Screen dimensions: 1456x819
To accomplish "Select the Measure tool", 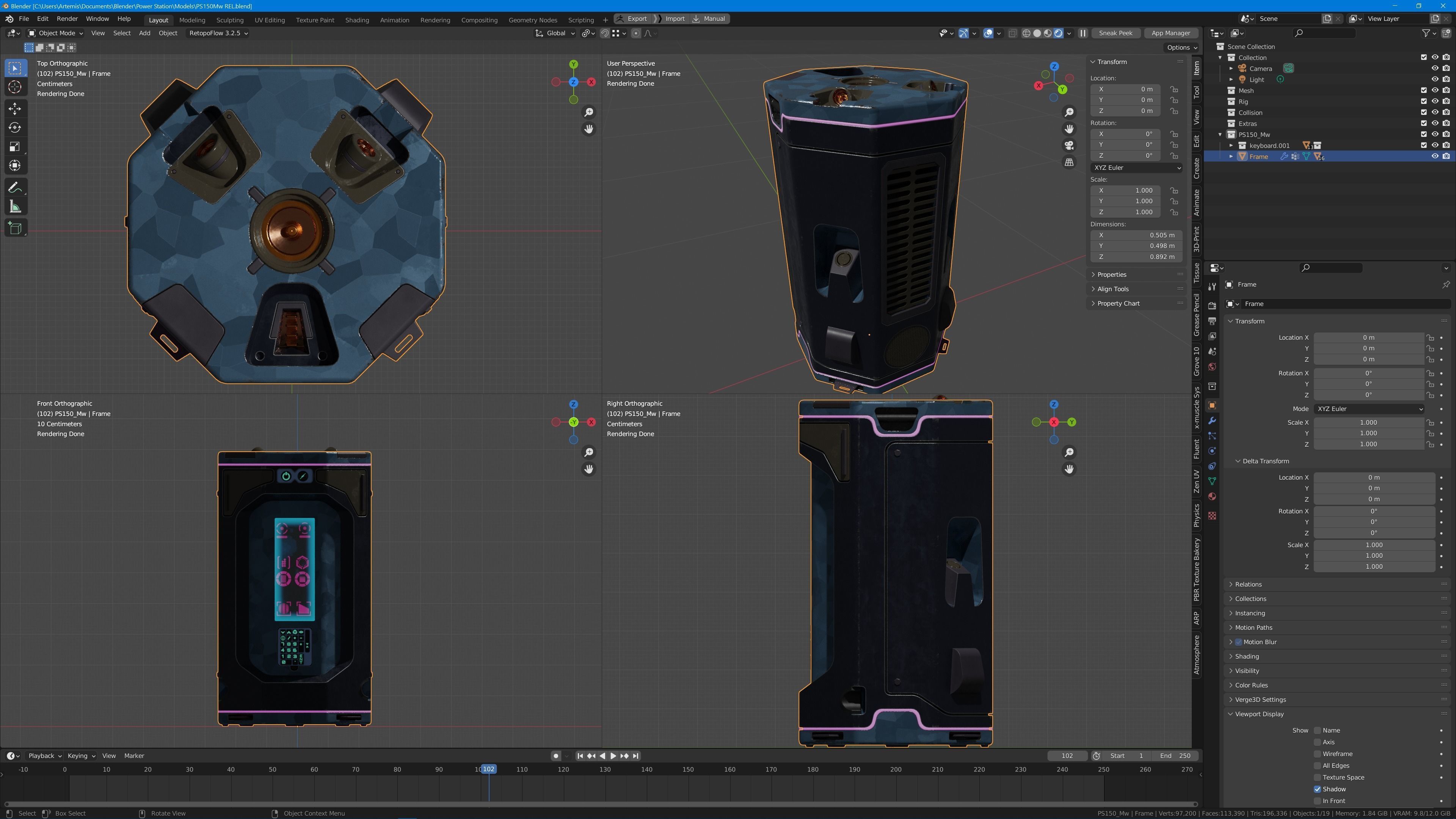I will 15,207.
